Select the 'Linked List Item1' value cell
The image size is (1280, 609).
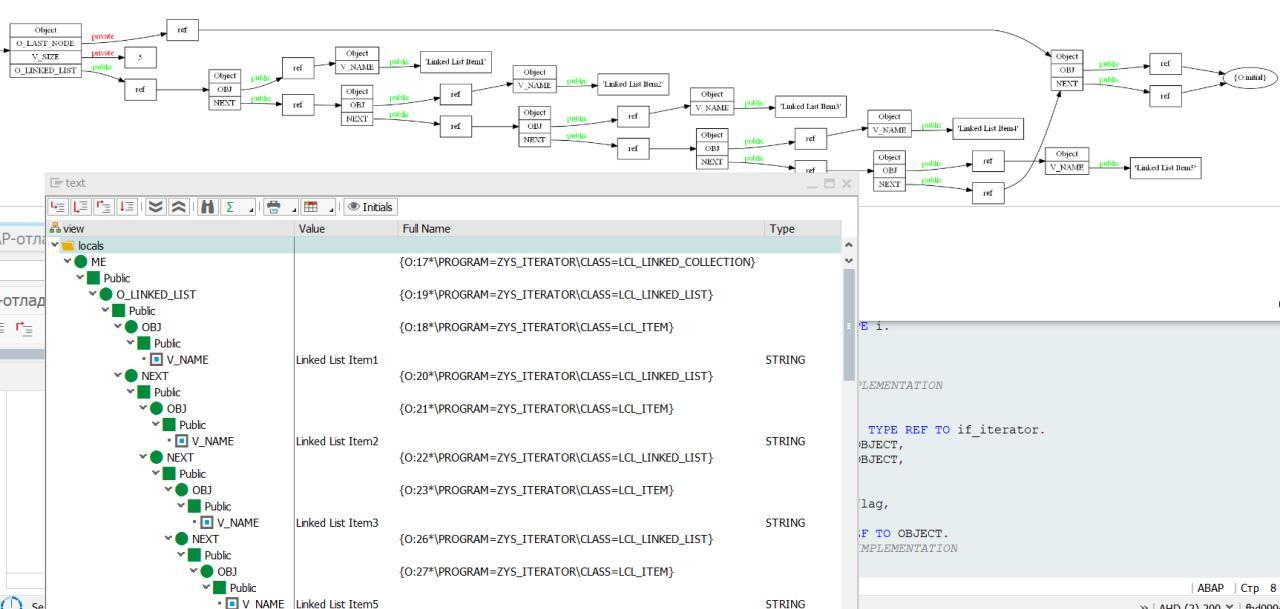(x=337, y=359)
